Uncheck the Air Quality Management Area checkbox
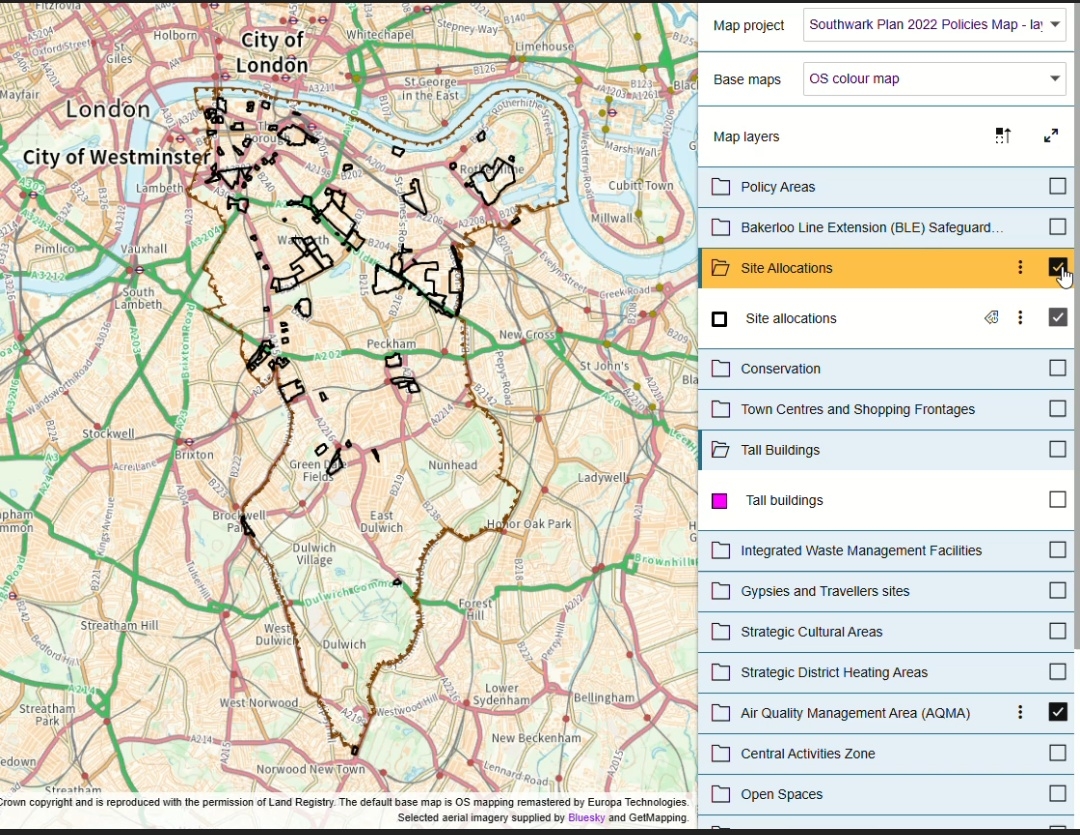The image size is (1080, 835). pos(1057,712)
